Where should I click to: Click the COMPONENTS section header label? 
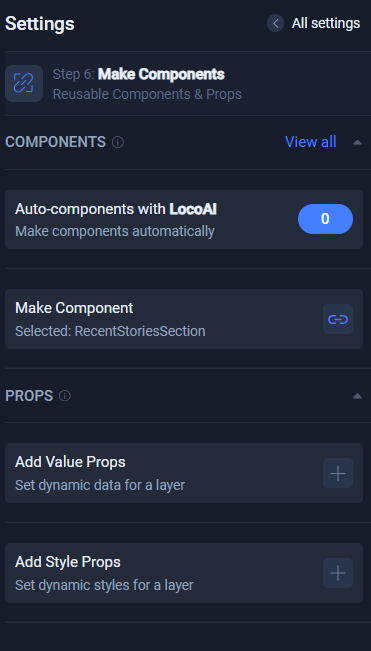pyautogui.click(x=56, y=142)
